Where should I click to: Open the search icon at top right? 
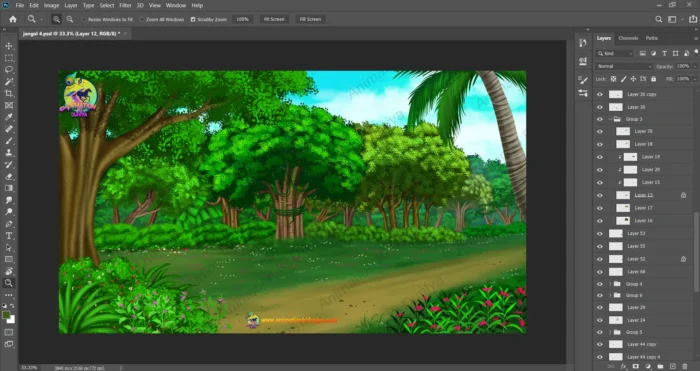658,19
